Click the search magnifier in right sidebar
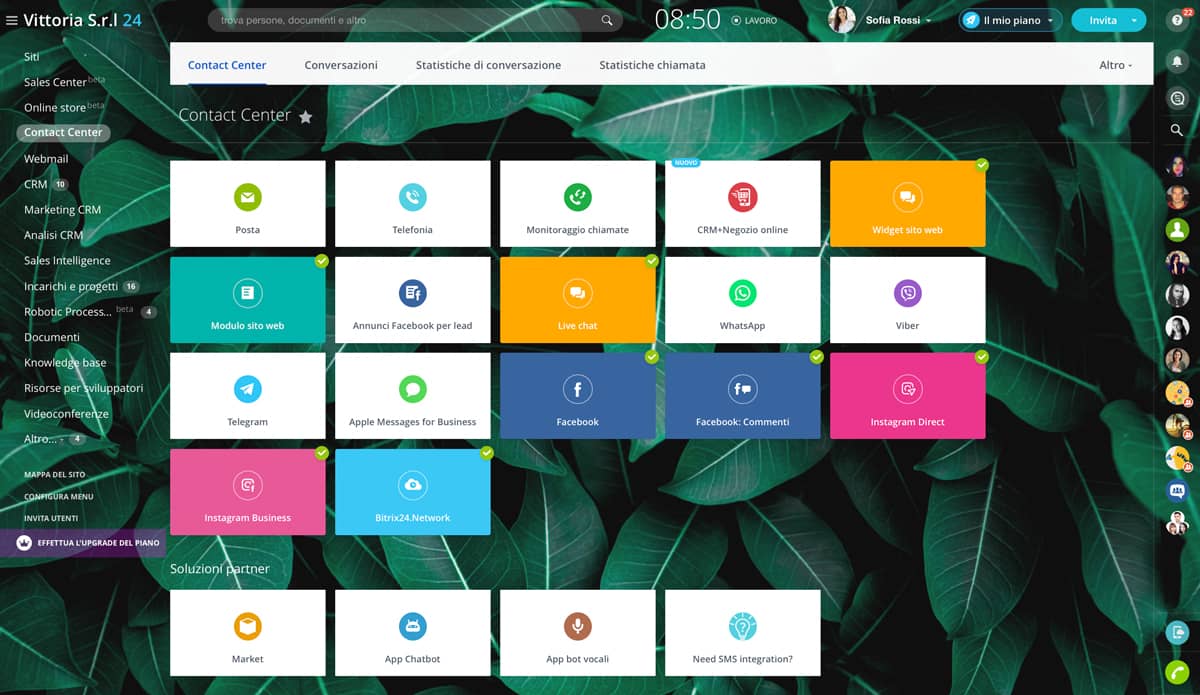Screen dimensions: 1200x695 1177,130
